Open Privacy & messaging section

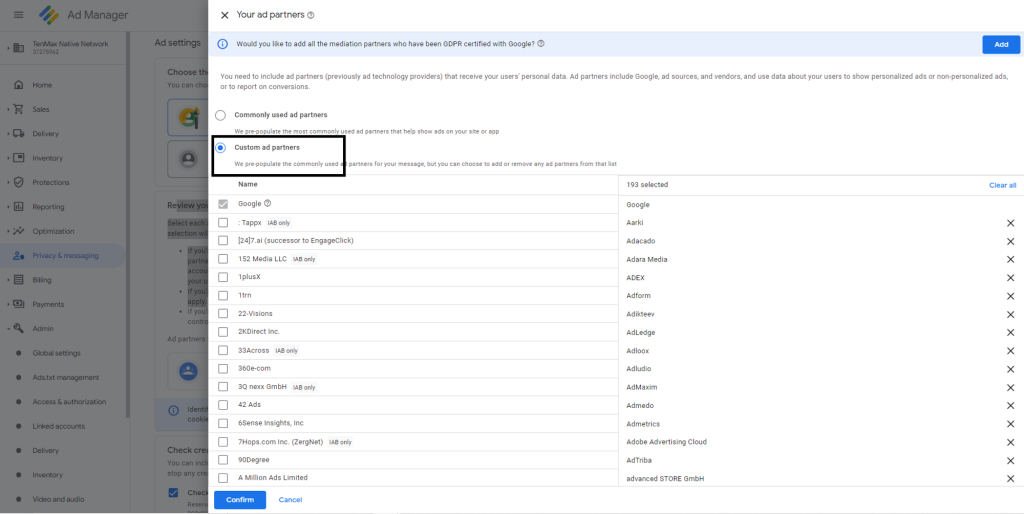point(63,256)
